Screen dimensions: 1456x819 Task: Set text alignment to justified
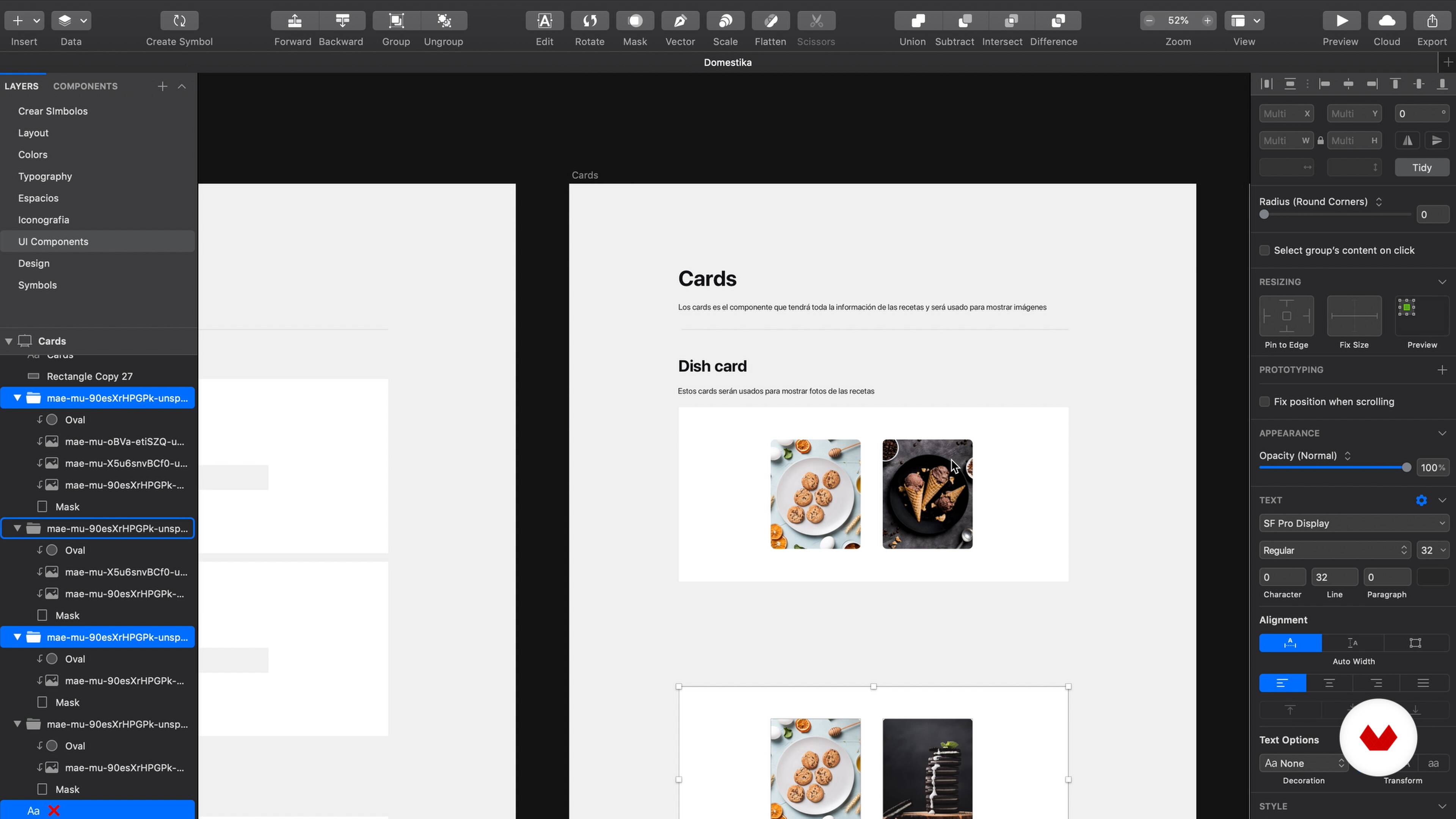[x=1423, y=683]
